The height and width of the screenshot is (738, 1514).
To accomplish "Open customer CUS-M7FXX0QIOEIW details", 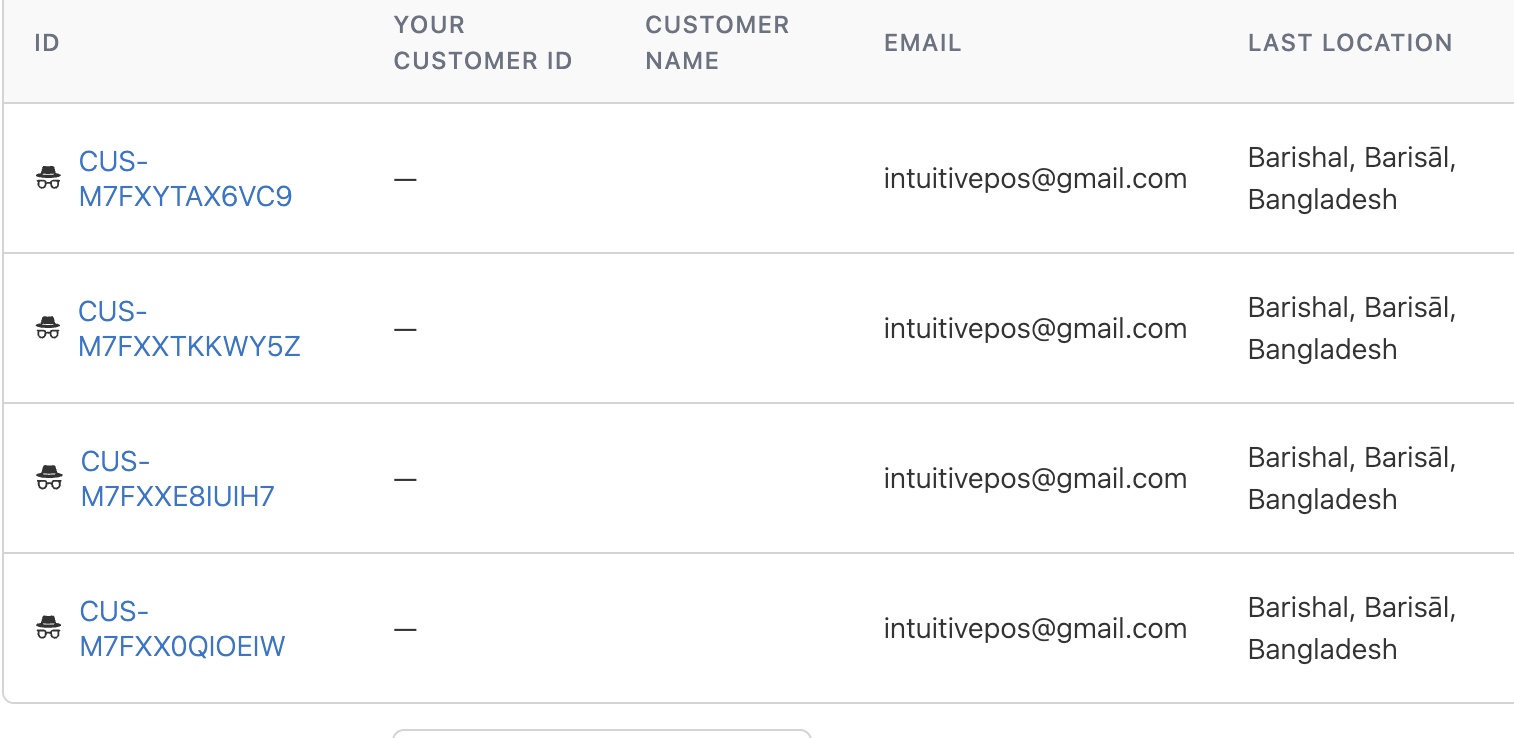I will tap(182, 629).
